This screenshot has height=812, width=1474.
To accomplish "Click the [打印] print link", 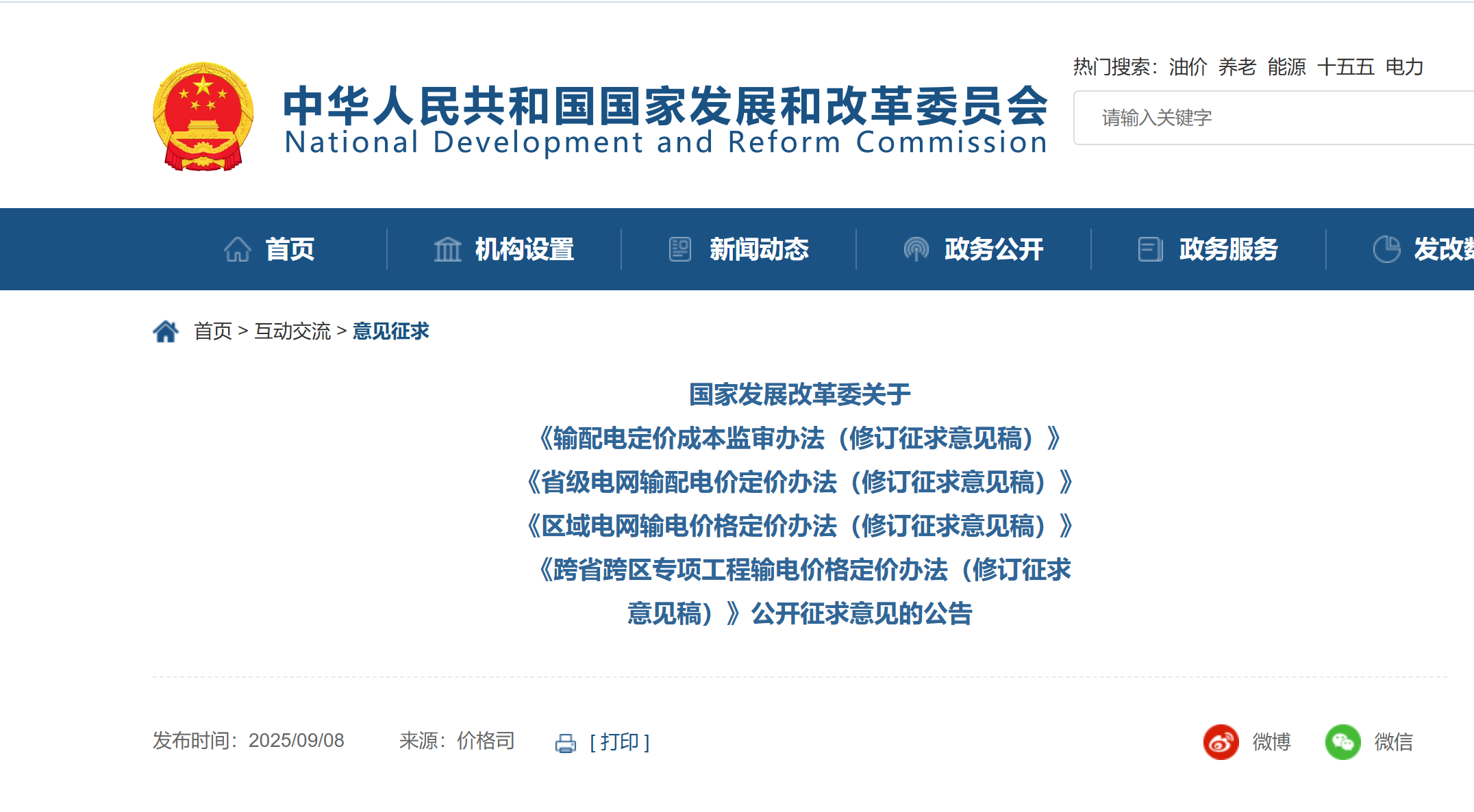I will coord(619,742).
